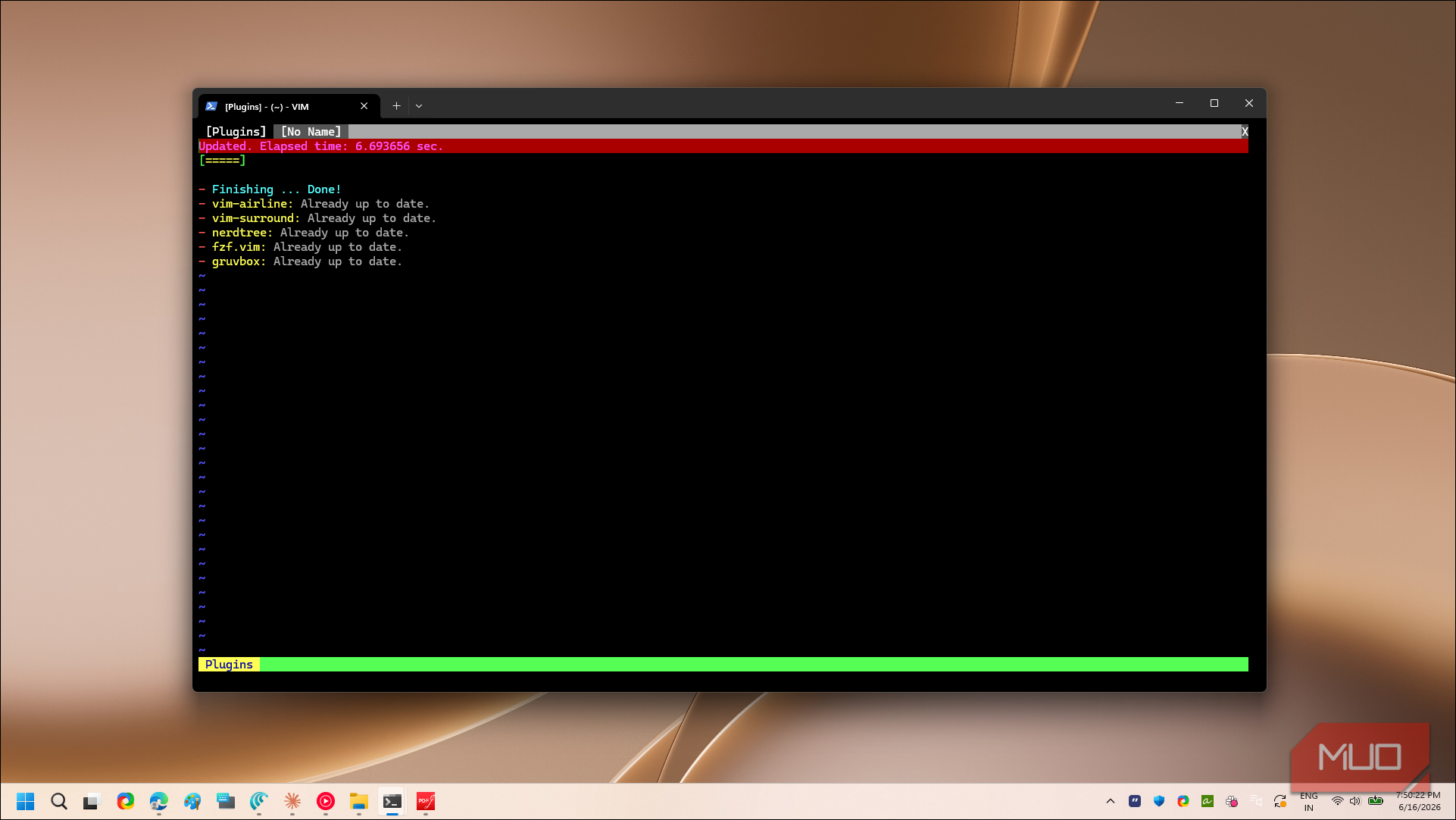The width and height of the screenshot is (1456, 820).
Task: Open the orange starburst app on the taskbar
Action: [292, 801]
